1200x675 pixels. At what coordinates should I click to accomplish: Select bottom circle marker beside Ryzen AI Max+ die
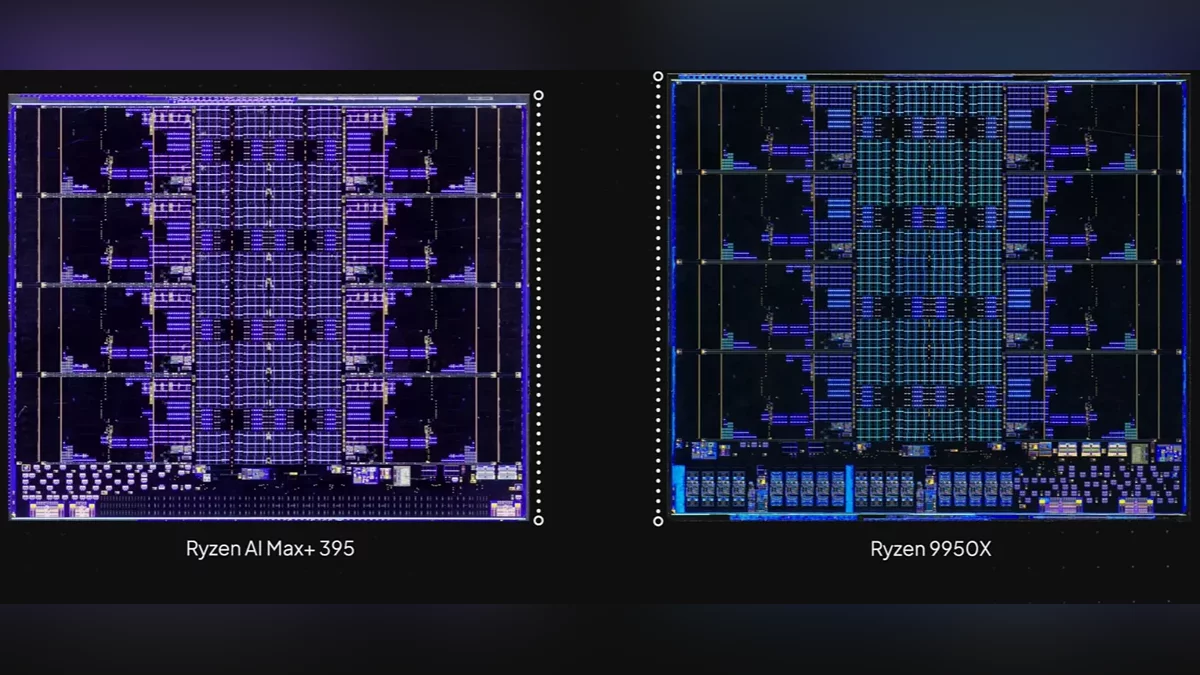(x=539, y=520)
